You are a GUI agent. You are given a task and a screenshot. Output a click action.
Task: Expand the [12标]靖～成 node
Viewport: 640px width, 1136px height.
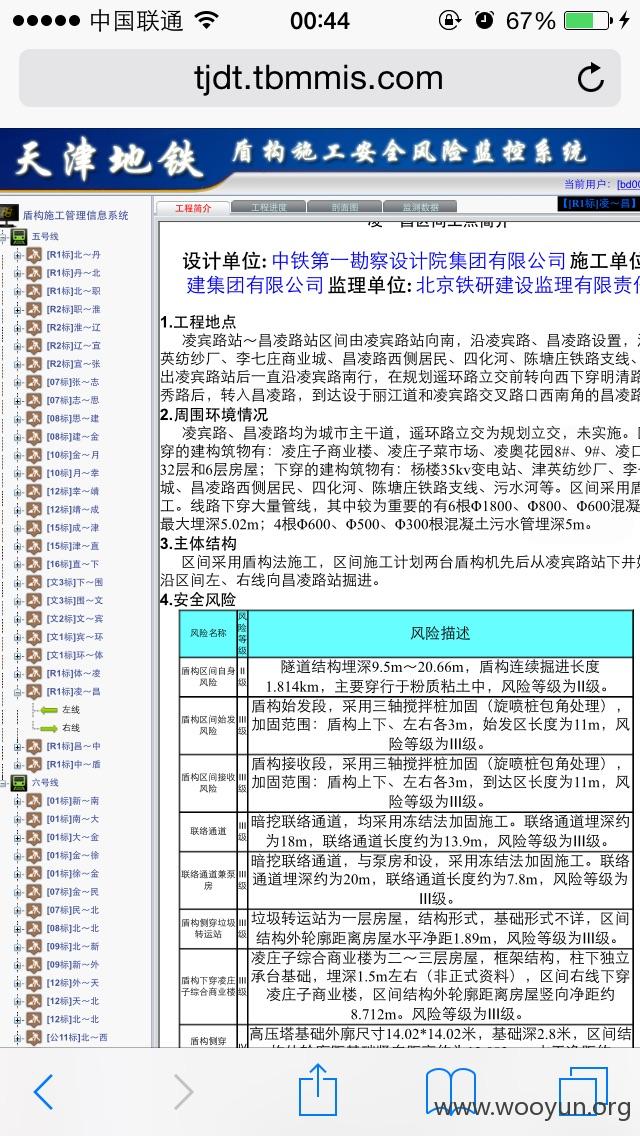[x=18, y=509]
